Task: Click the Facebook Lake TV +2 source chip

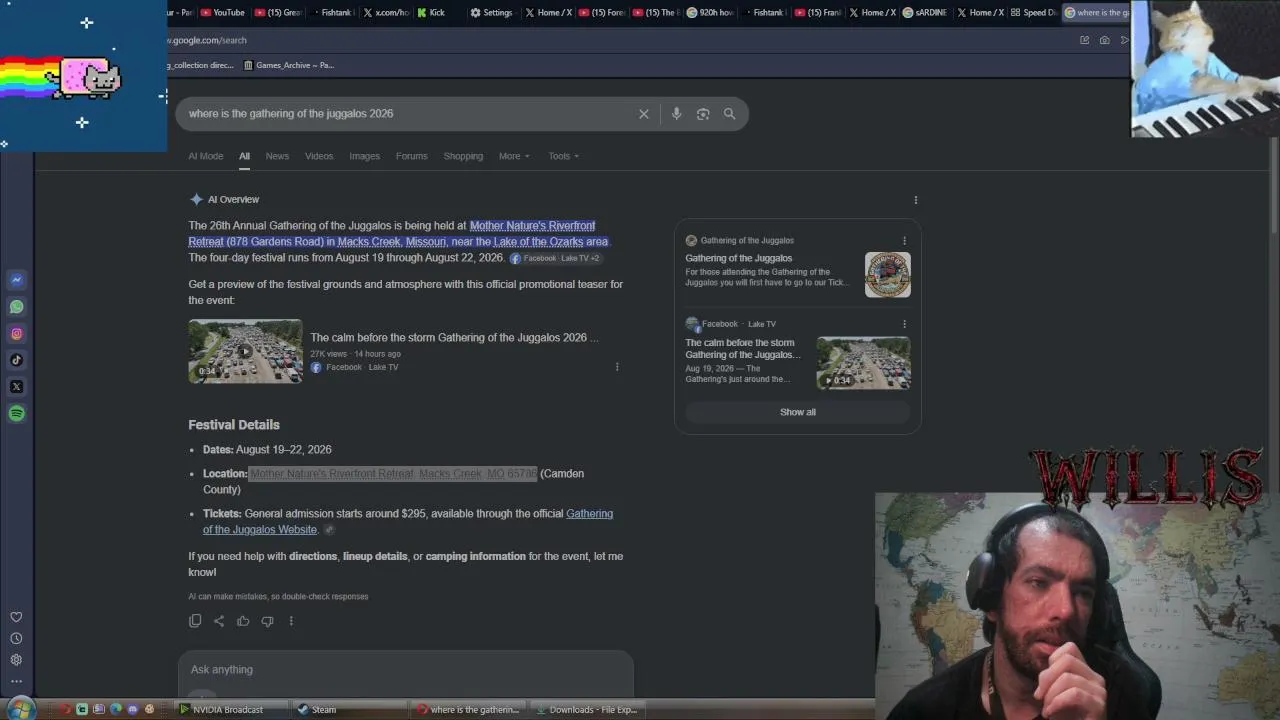Action: pos(555,258)
